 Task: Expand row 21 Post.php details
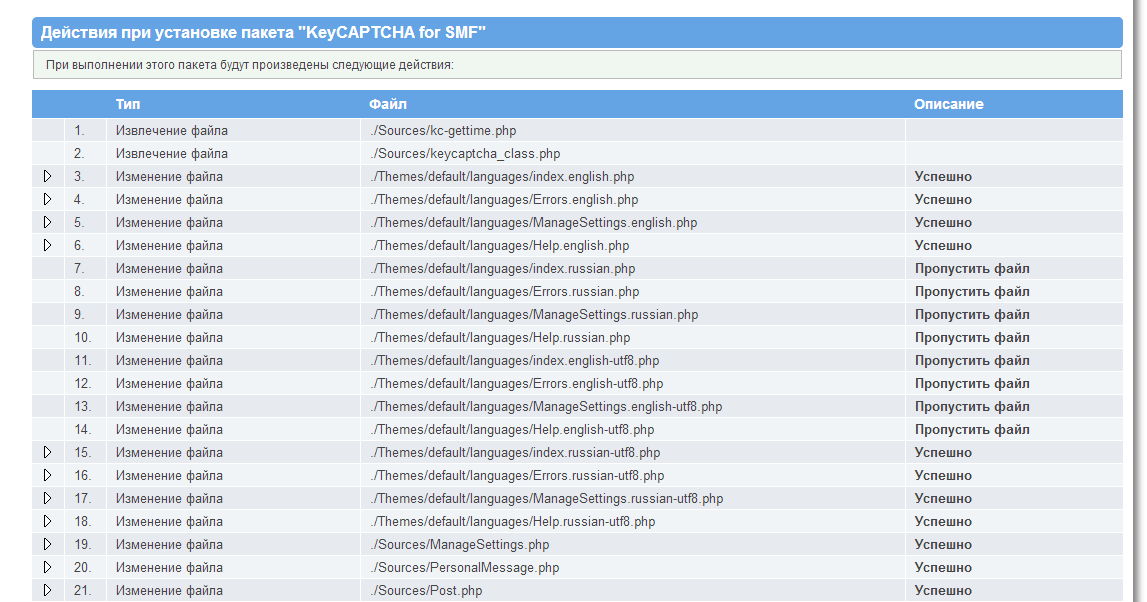48,590
